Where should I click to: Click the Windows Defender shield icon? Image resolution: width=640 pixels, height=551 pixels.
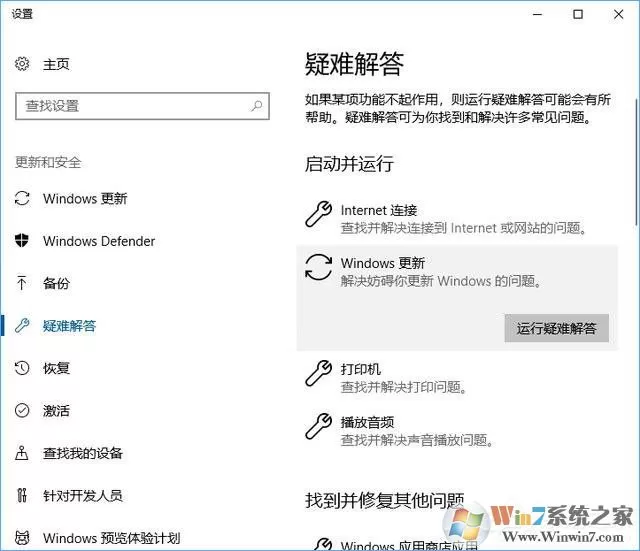(x=22, y=241)
